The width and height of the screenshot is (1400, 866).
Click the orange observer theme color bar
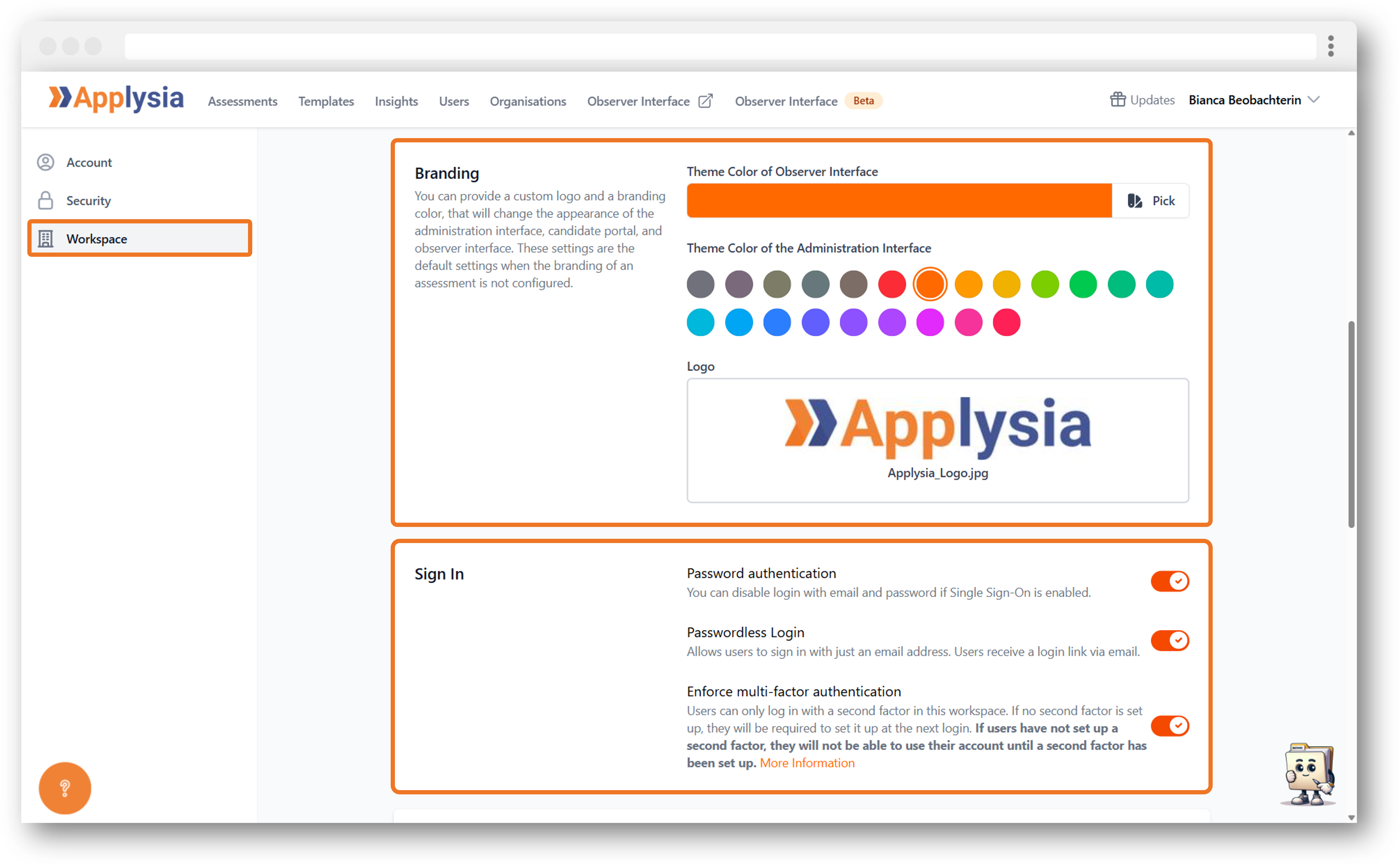[899, 200]
